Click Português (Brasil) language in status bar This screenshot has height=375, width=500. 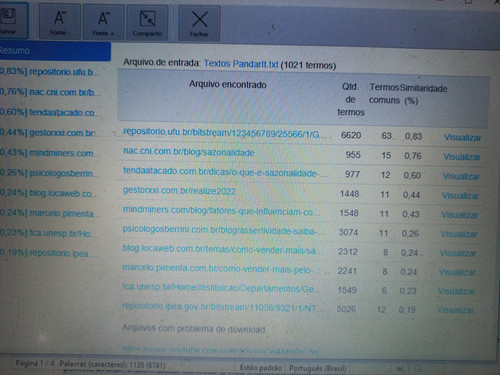pos(318,368)
